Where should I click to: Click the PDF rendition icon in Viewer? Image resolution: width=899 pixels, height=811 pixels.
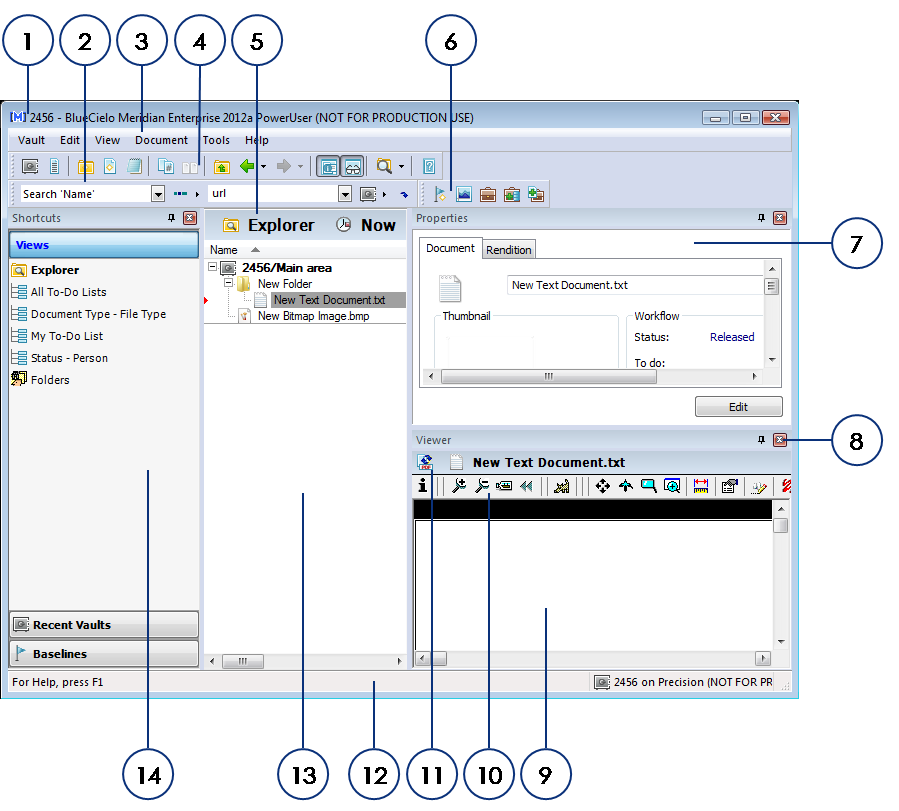pos(425,462)
